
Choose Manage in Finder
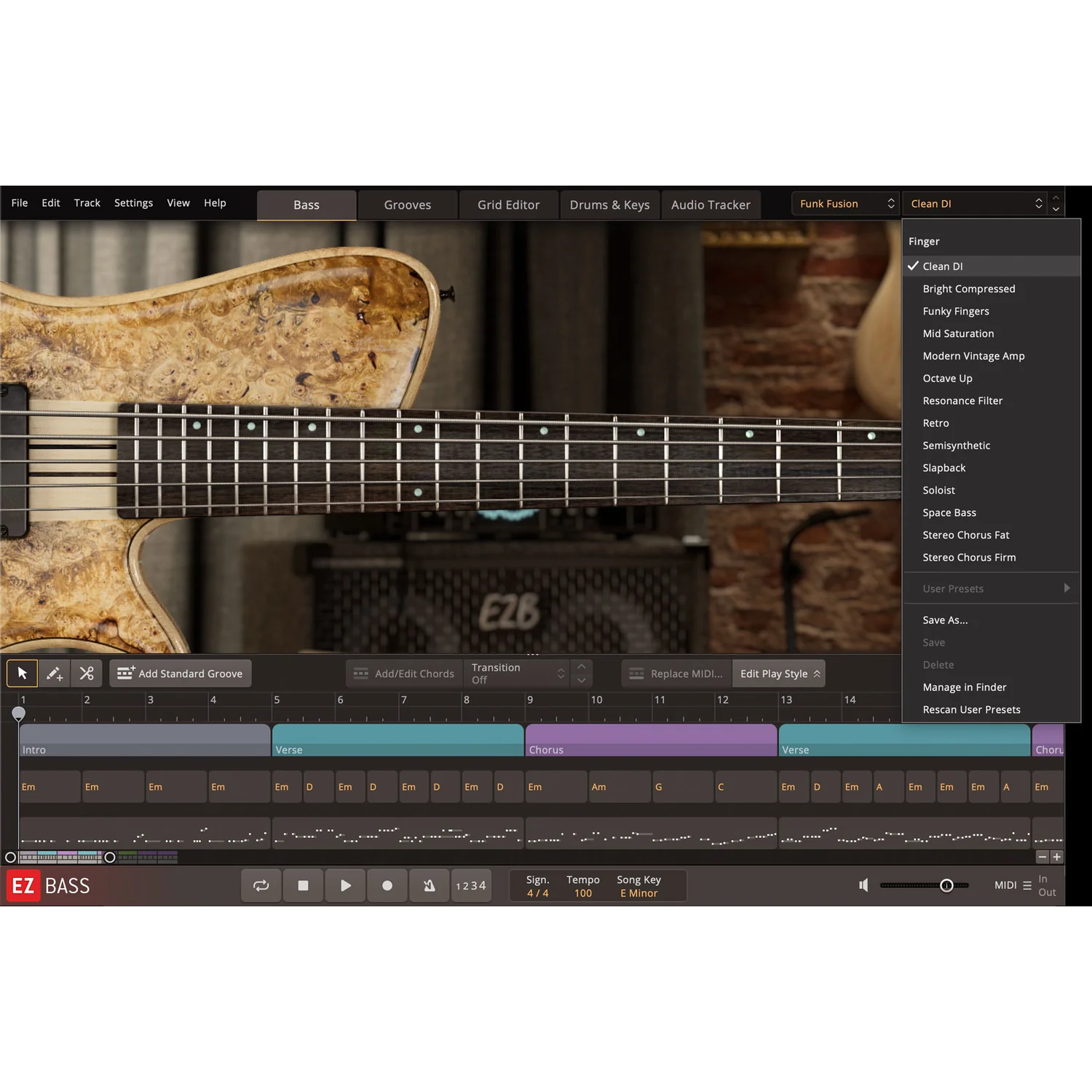pyautogui.click(x=990, y=687)
